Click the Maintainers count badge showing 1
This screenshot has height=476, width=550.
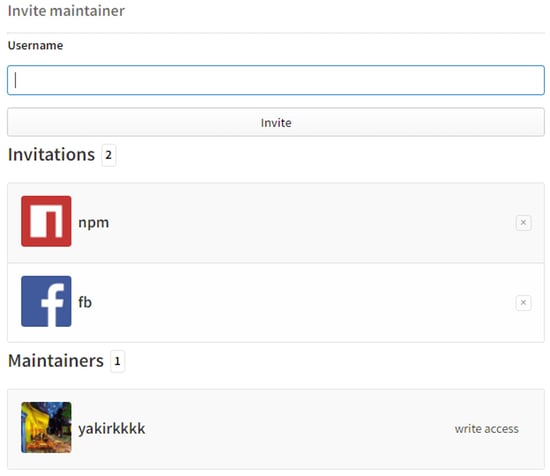(x=118, y=361)
